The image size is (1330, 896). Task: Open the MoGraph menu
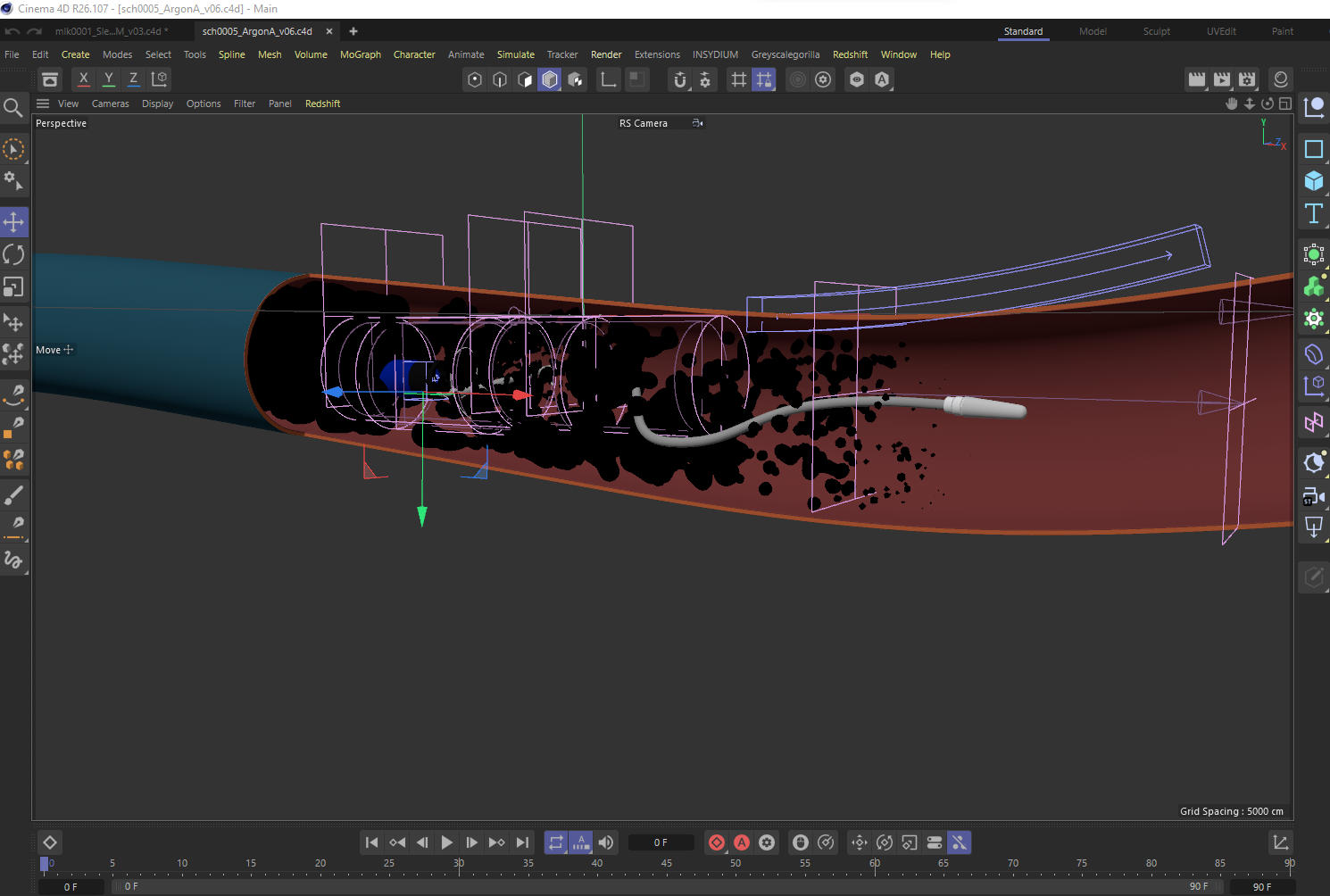point(360,54)
